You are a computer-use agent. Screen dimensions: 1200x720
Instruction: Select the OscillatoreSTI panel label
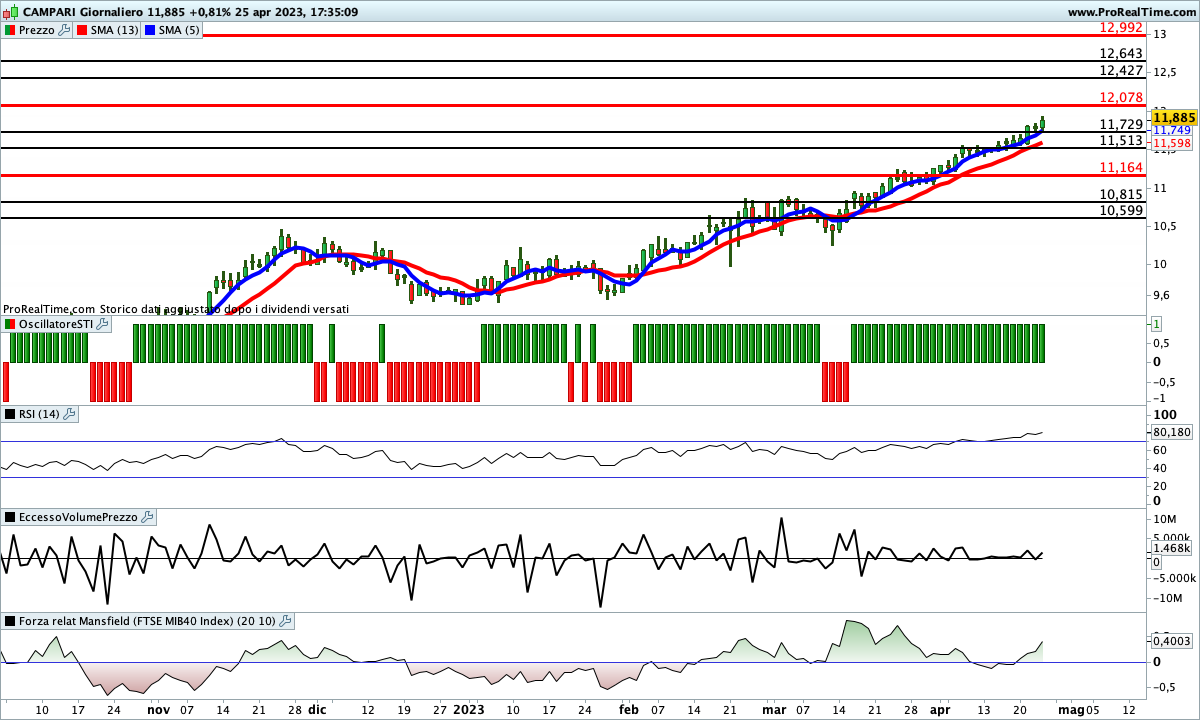[x=58, y=325]
